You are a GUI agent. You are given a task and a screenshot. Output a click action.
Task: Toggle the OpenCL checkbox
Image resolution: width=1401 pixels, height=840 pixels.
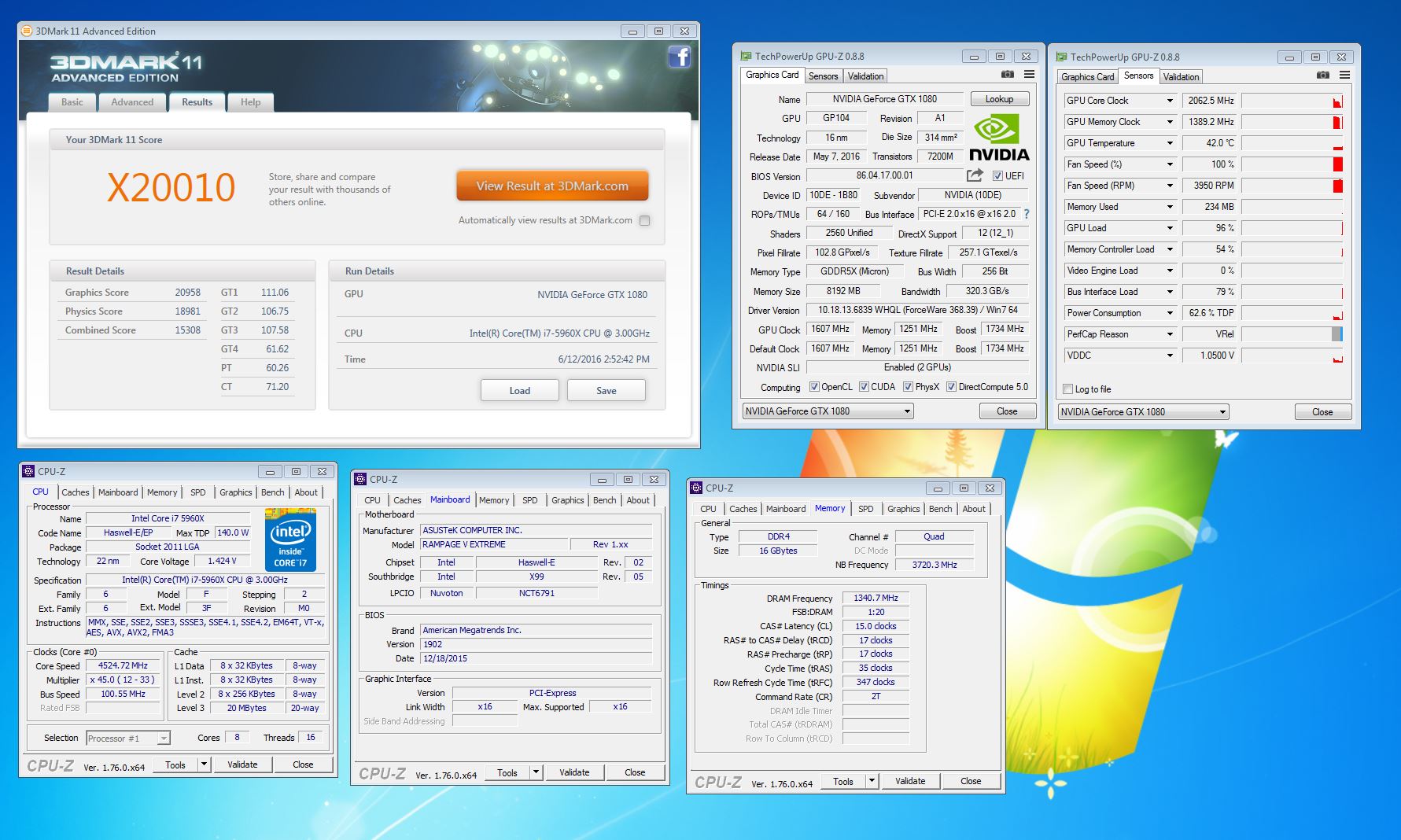tap(813, 387)
